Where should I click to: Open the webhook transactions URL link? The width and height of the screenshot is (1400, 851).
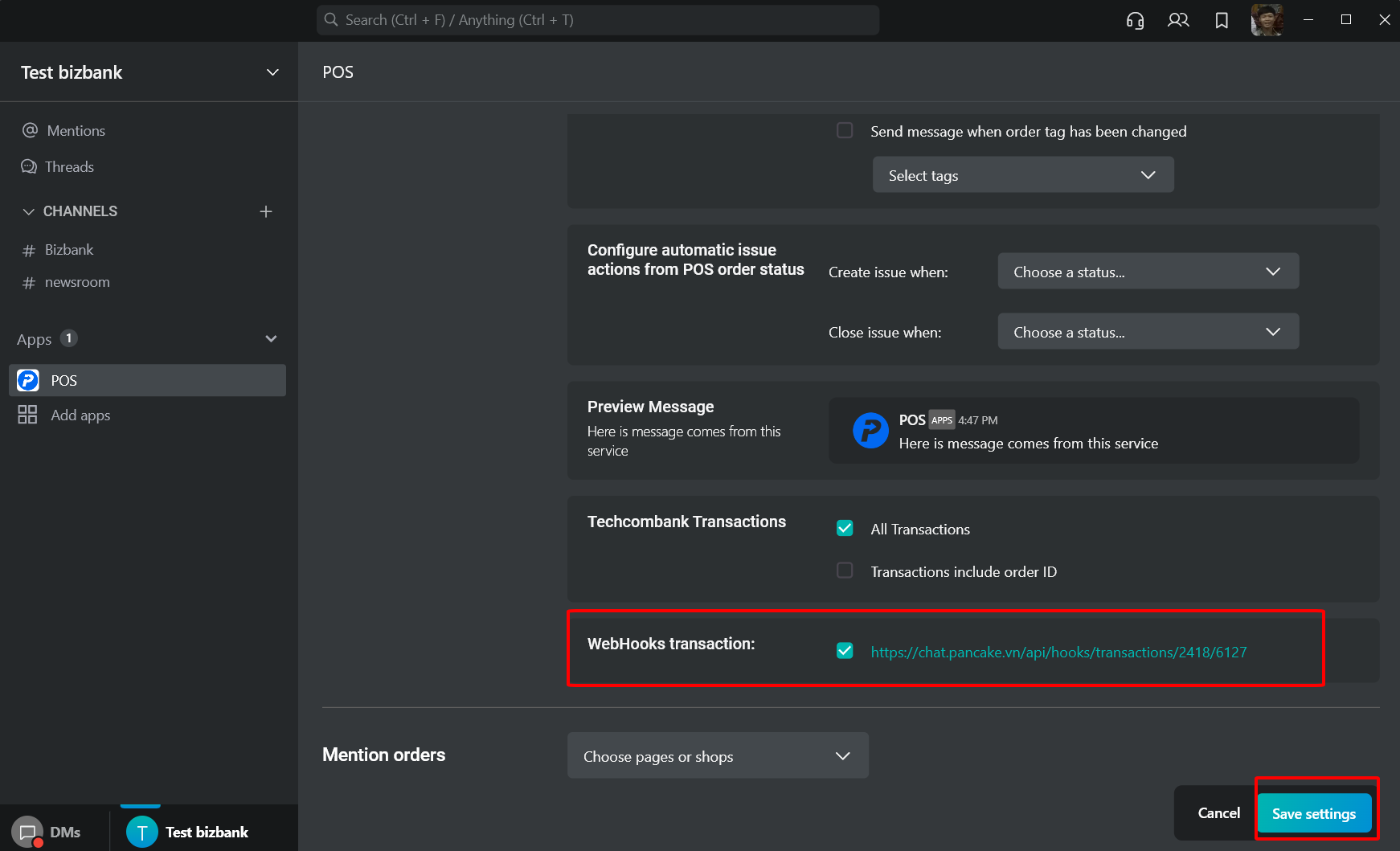point(1058,652)
